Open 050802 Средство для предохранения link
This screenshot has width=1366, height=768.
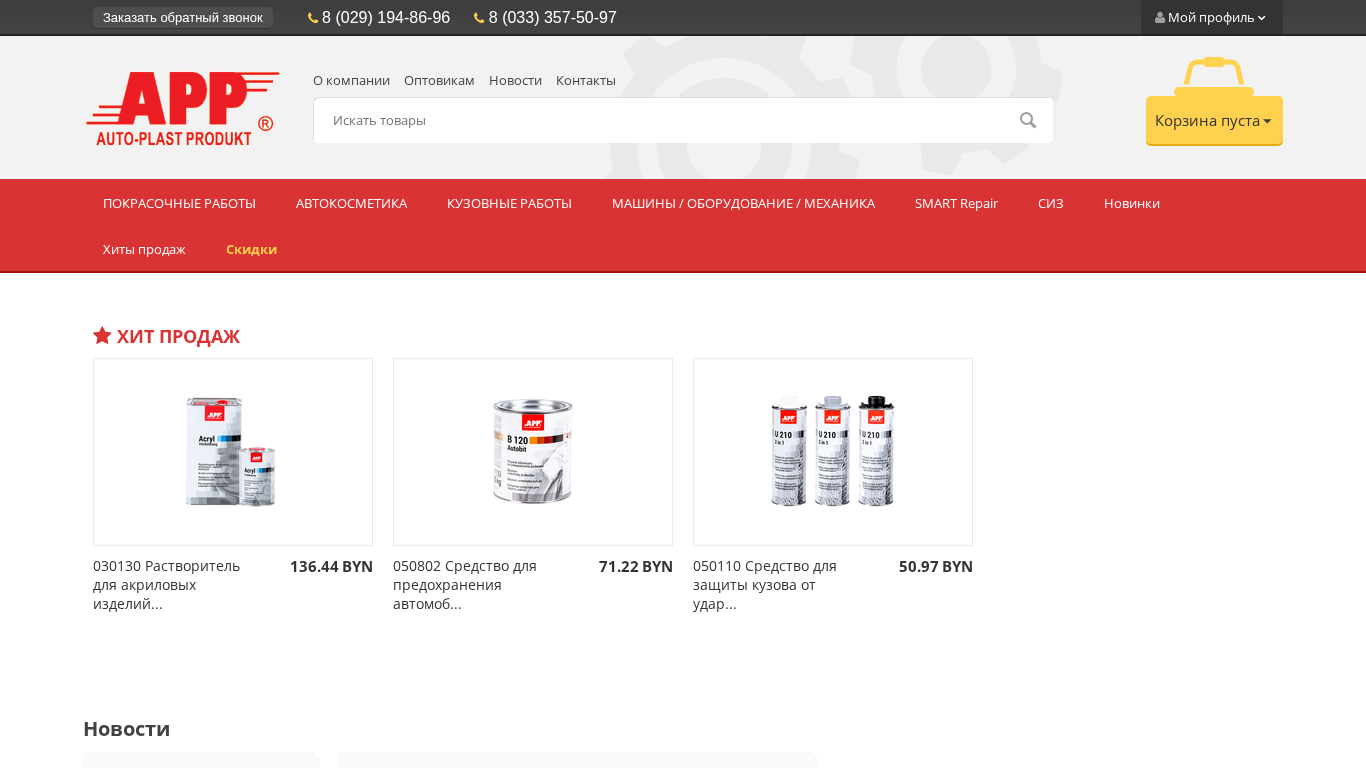465,585
